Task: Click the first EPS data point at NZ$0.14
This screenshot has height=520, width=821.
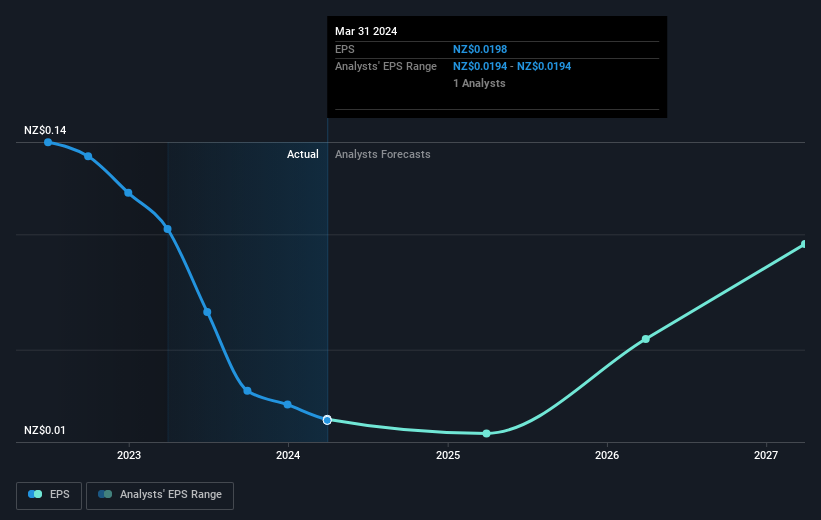Action: pyautogui.click(x=48, y=142)
